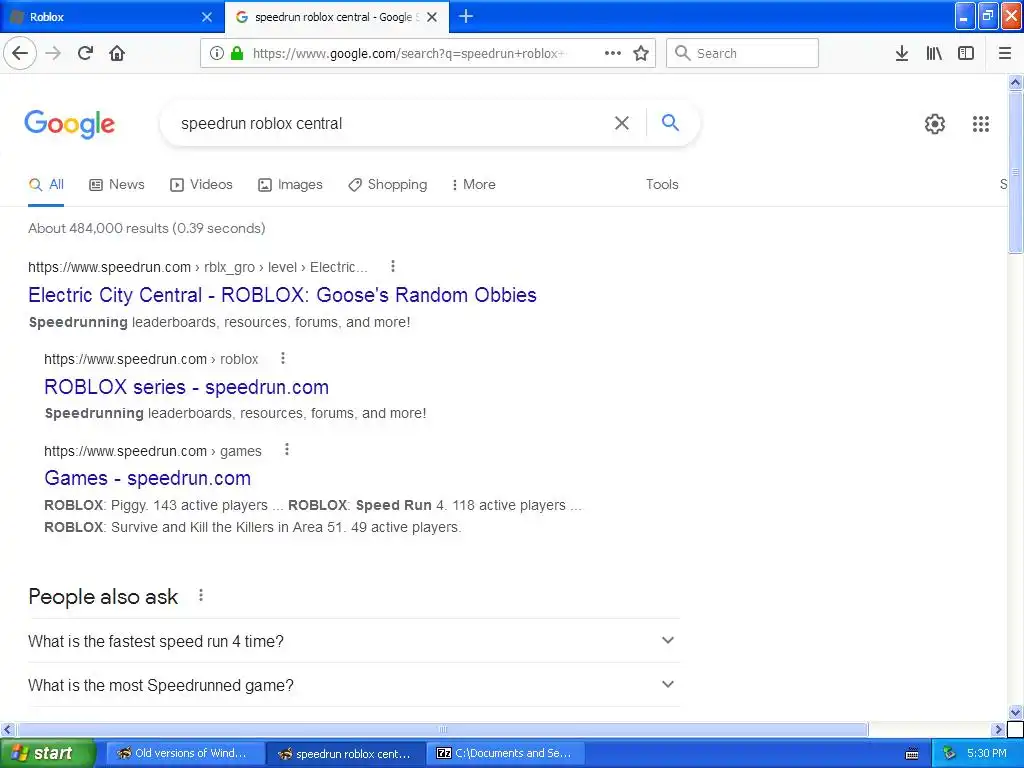The image size is (1024, 768).
Task: Open the Downloads arrow icon
Action: click(x=902, y=53)
